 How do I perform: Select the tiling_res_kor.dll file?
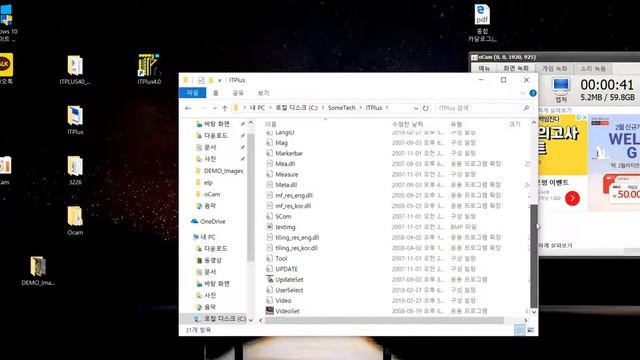(x=296, y=248)
